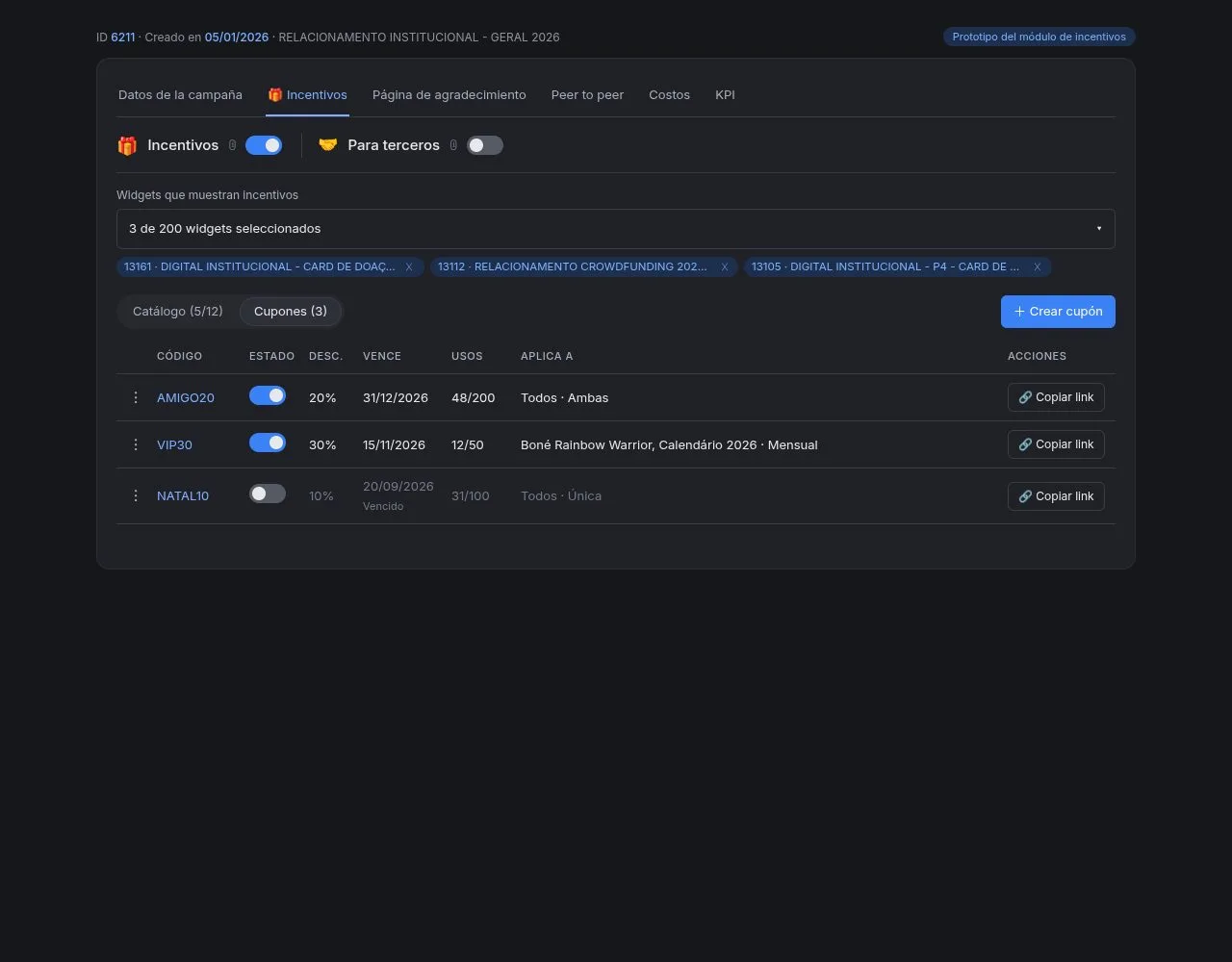1232x962 pixels.
Task: Remove widget chip 13112 RELACIONAMENTO CROWDFUNDING
Action: 725,267
